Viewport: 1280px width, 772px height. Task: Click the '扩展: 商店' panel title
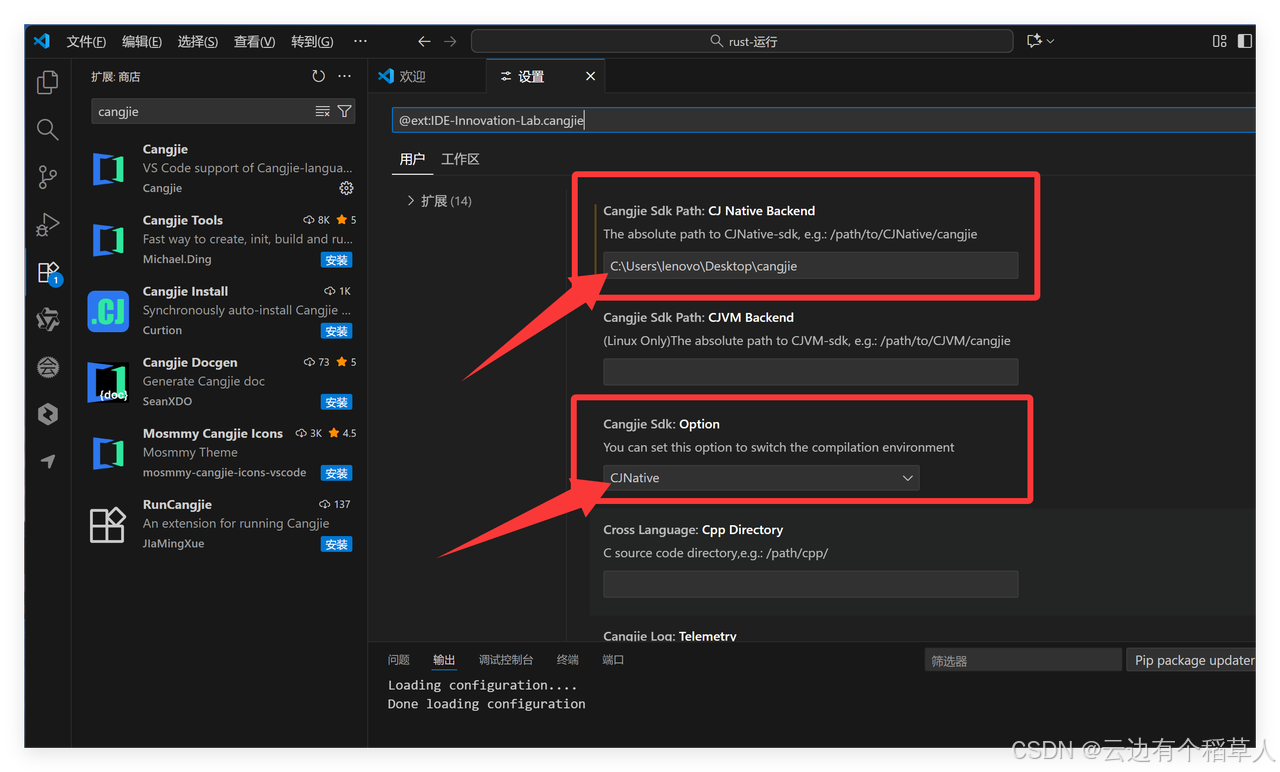[116, 76]
